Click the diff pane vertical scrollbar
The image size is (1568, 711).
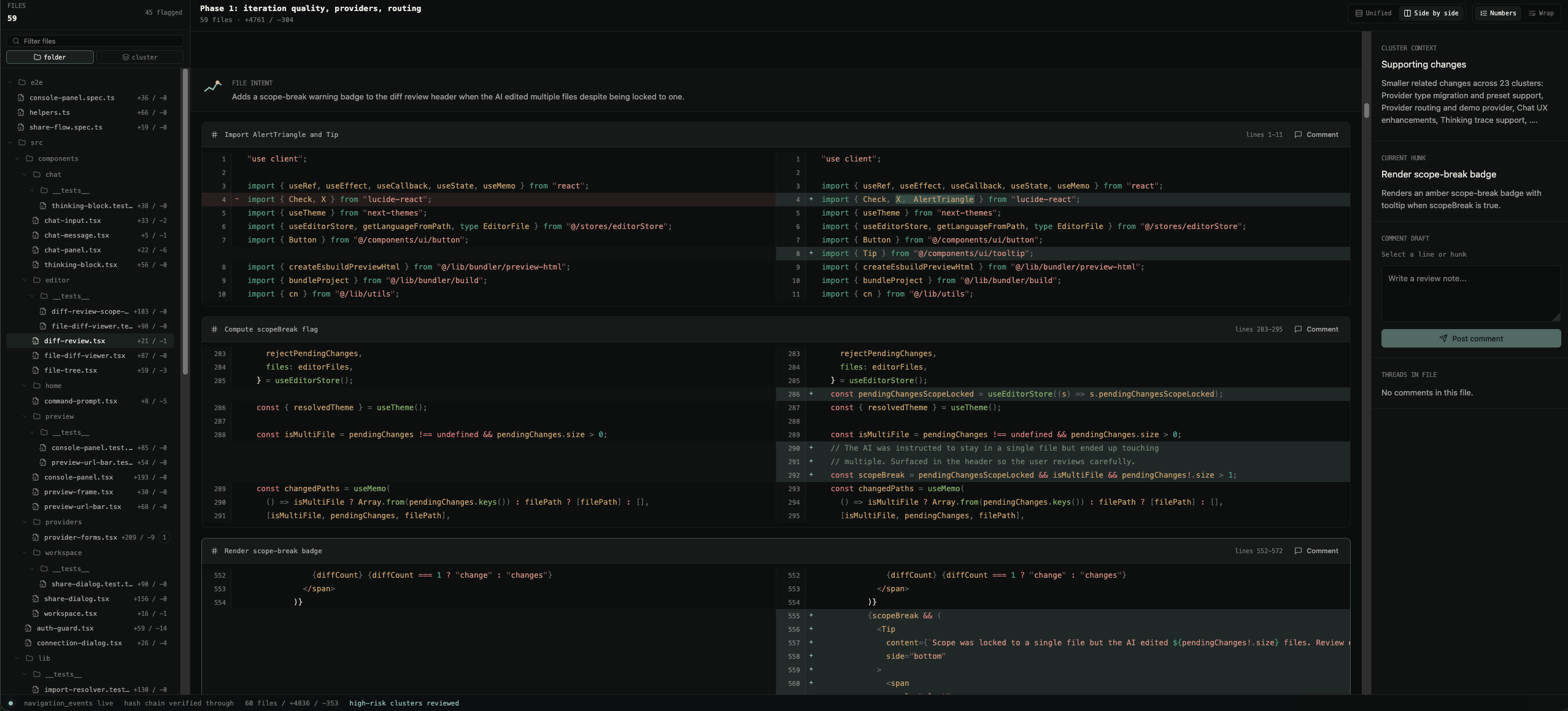point(1367,111)
